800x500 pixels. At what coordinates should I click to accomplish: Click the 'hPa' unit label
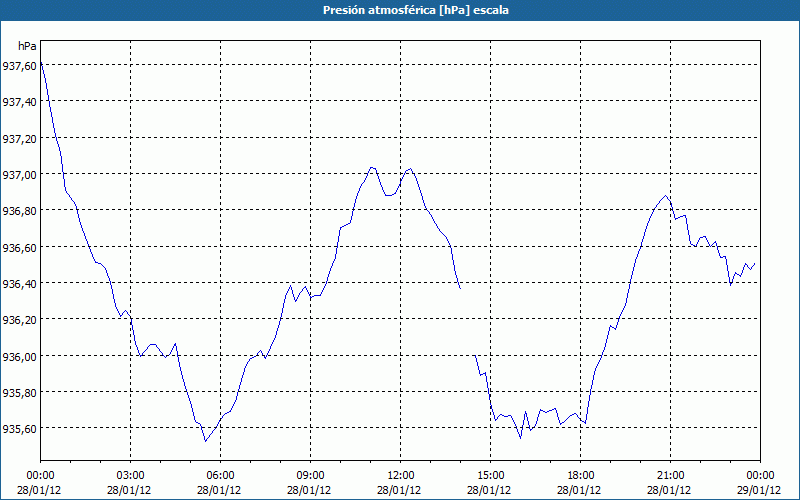(27, 46)
